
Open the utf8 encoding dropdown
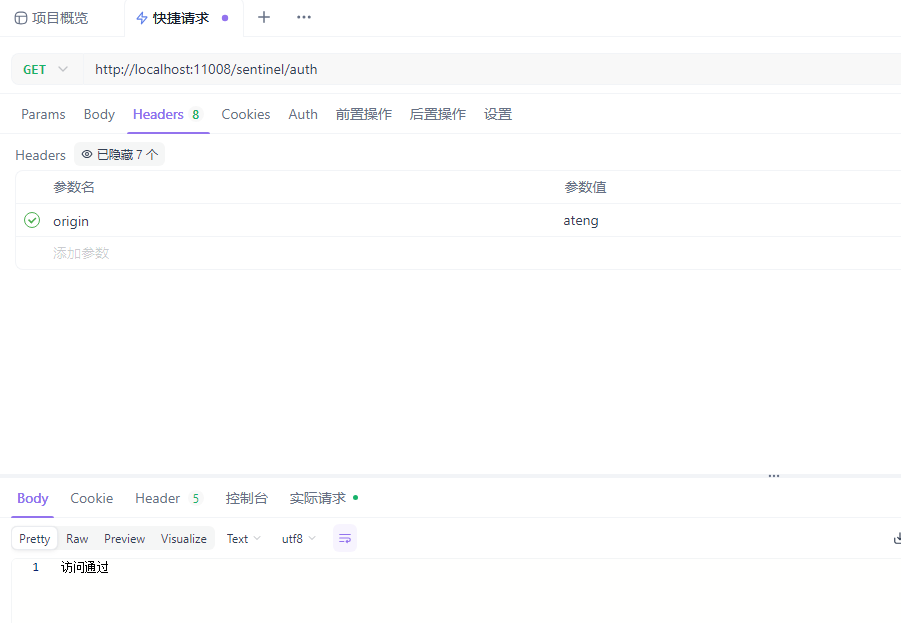click(298, 538)
